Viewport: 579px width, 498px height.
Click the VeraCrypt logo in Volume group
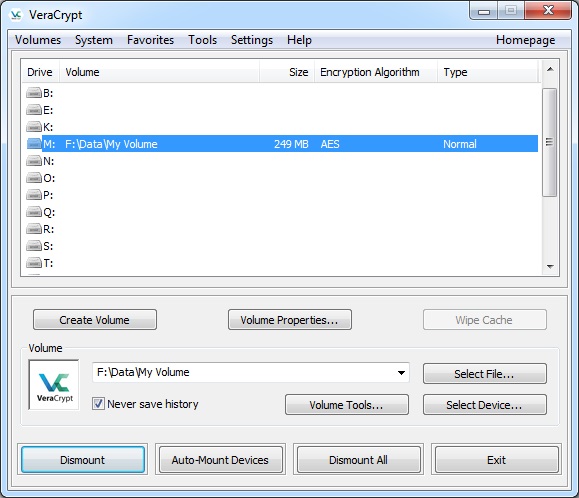point(54,385)
